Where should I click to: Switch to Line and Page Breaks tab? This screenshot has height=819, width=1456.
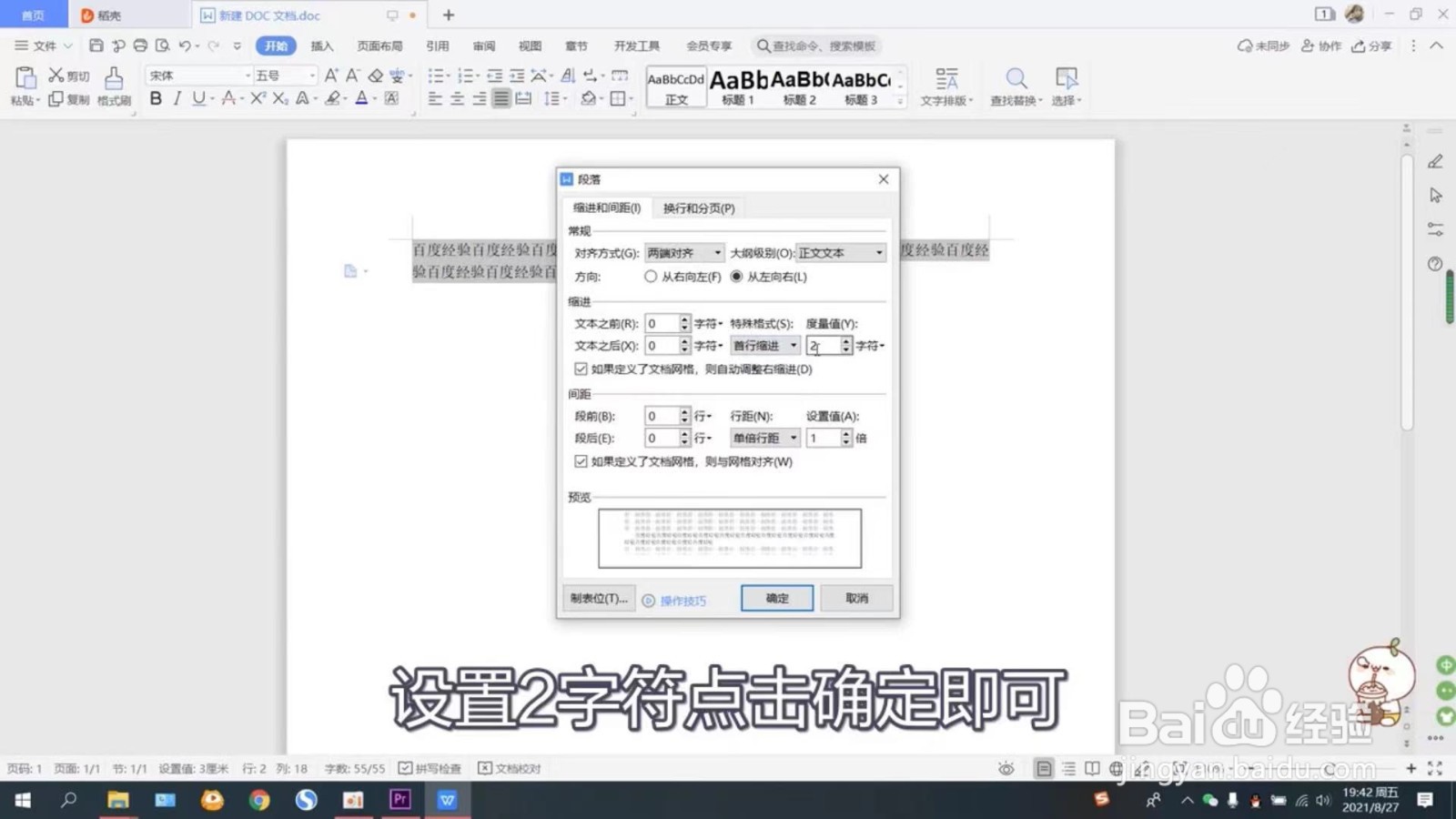tap(699, 208)
